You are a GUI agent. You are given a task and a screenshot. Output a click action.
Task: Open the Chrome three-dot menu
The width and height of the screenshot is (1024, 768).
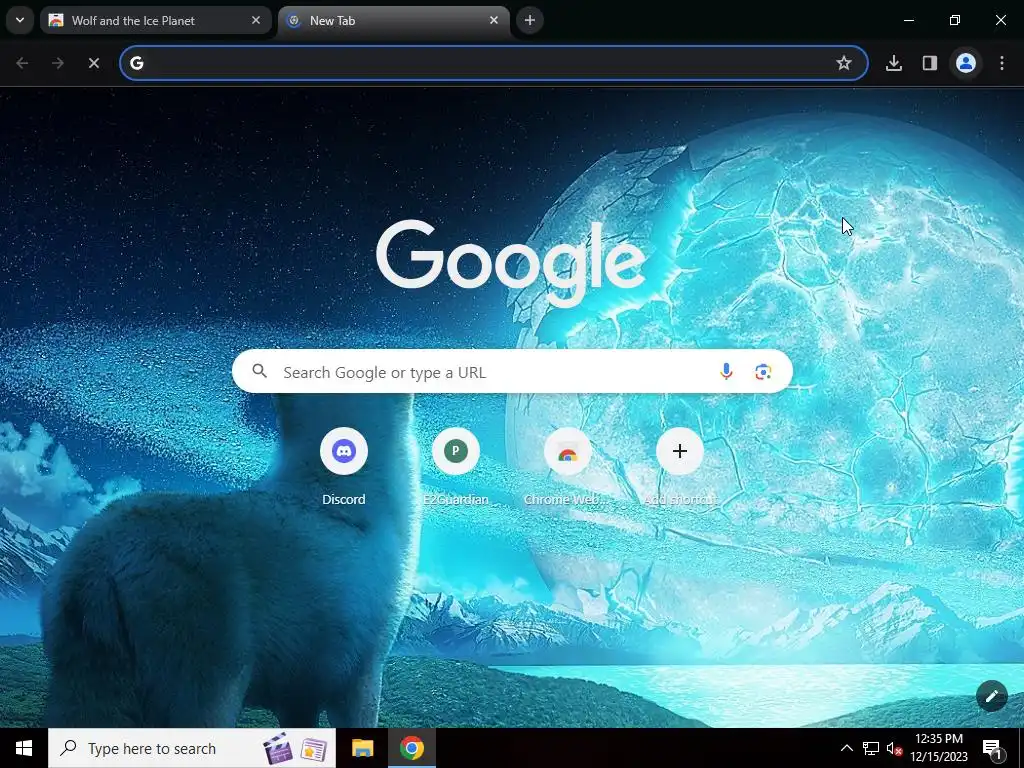point(1002,63)
